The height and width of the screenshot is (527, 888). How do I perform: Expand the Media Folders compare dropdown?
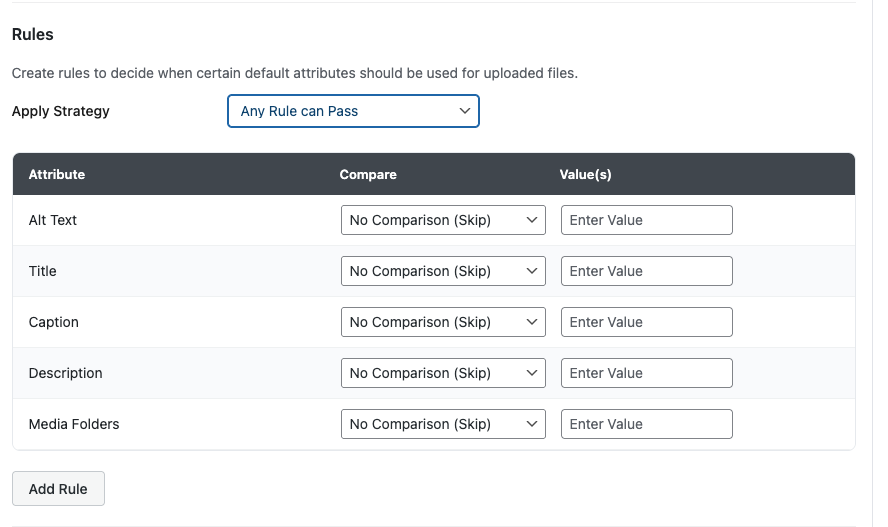point(443,424)
